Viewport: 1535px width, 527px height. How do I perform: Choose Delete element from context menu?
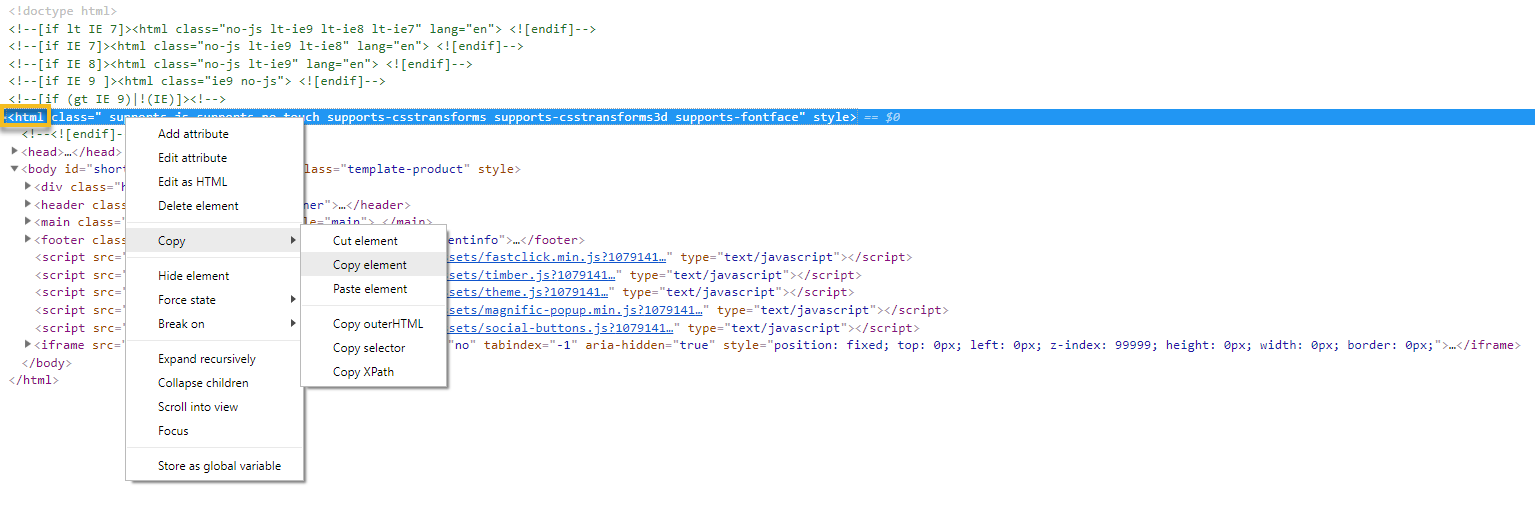[214, 206]
